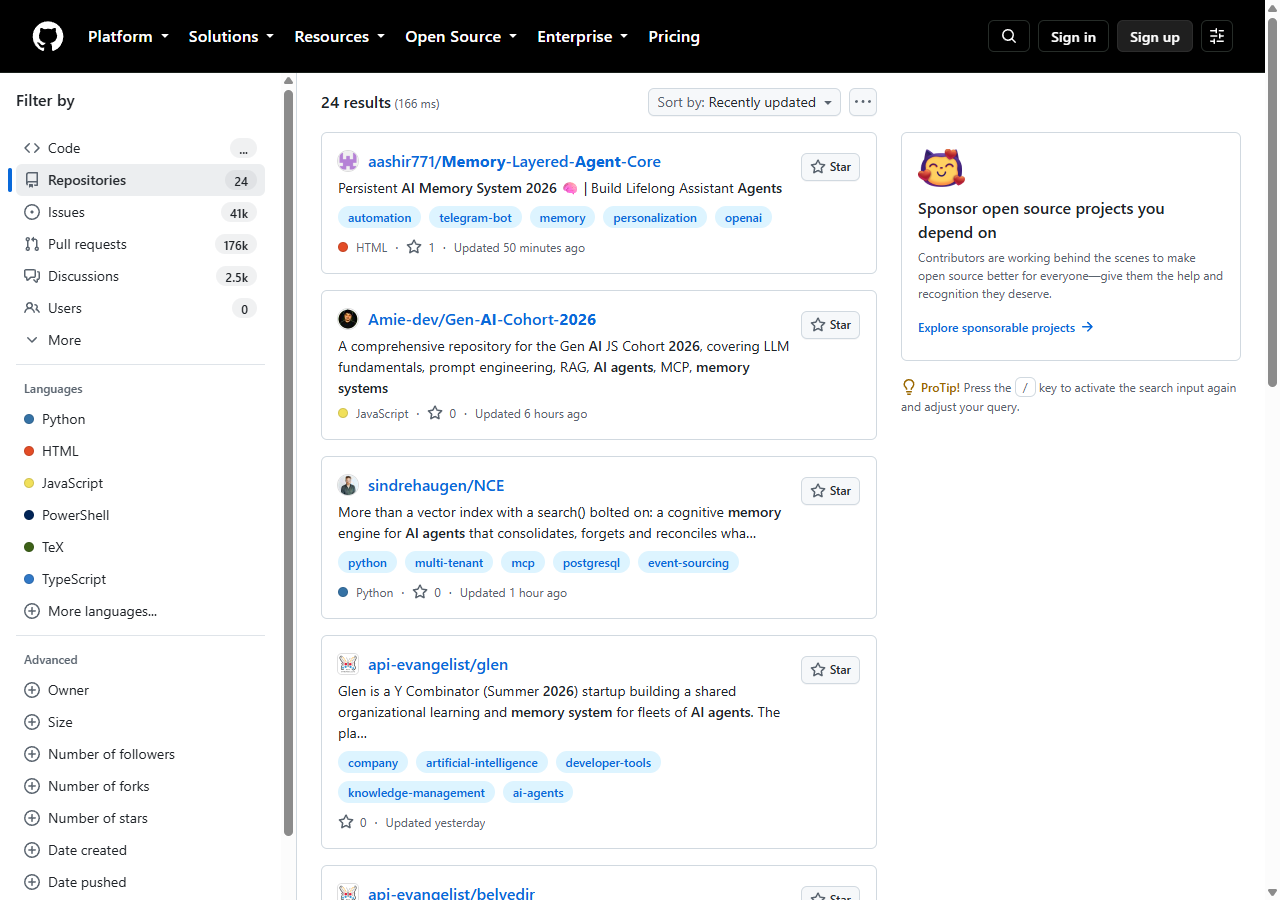Open the Enterprise dropdown menu
Screen dimensions: 1280x900
pos(582,36)
